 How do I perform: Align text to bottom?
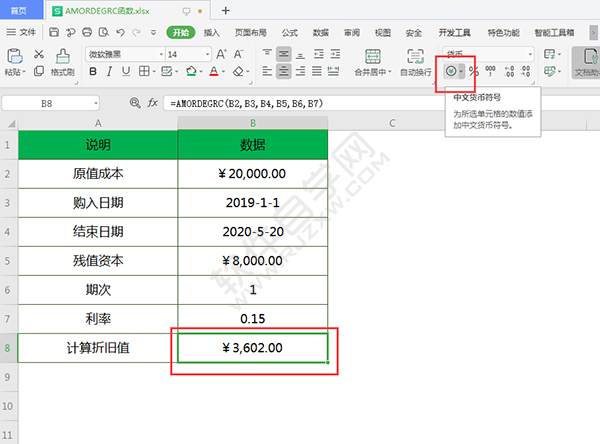click(300, 54)
